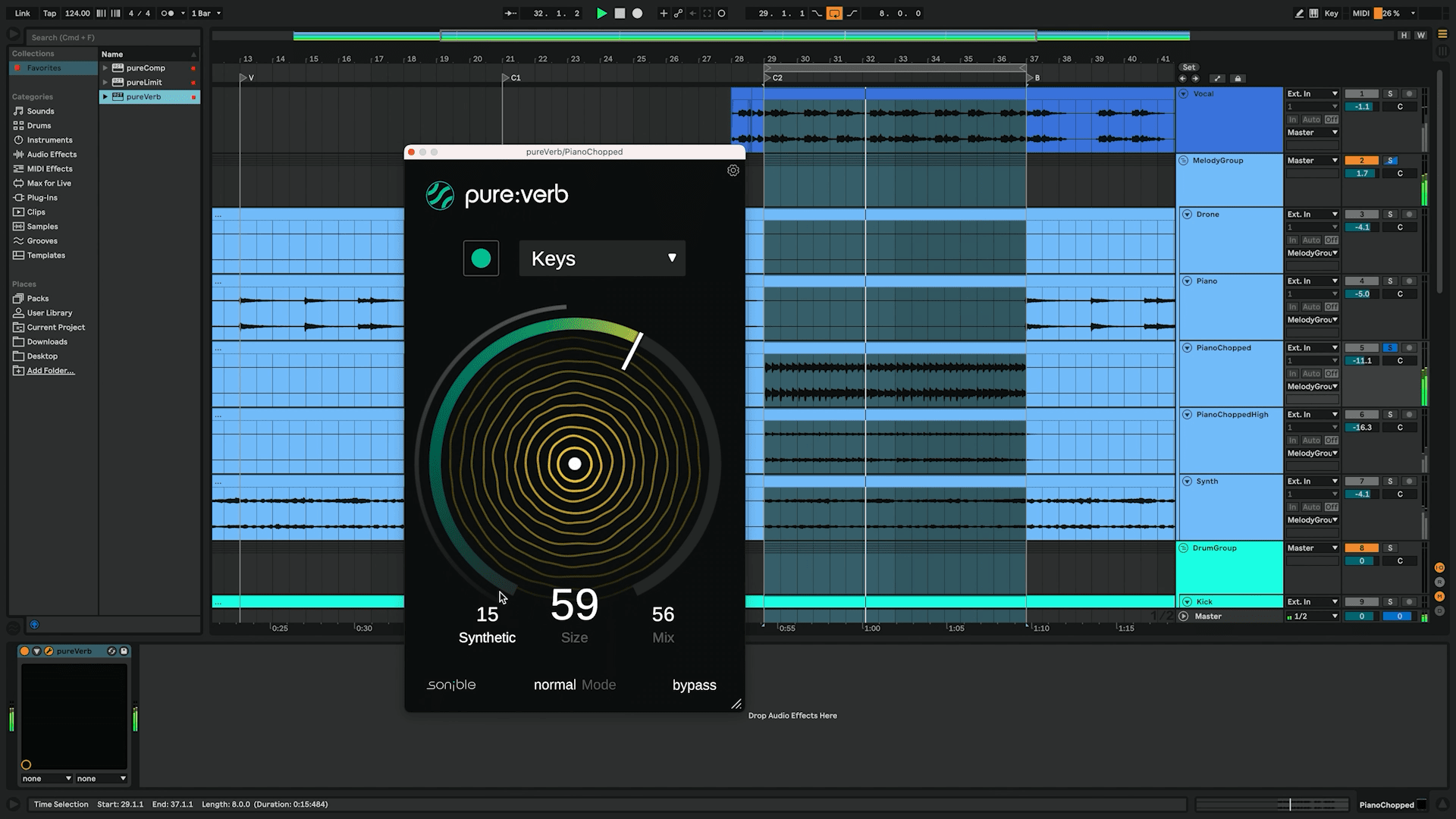The height and width of the screenshot is (819, 1456).
Task: Open Vocal track Ext. In input dropdown
Action: tap(1312, 94)
